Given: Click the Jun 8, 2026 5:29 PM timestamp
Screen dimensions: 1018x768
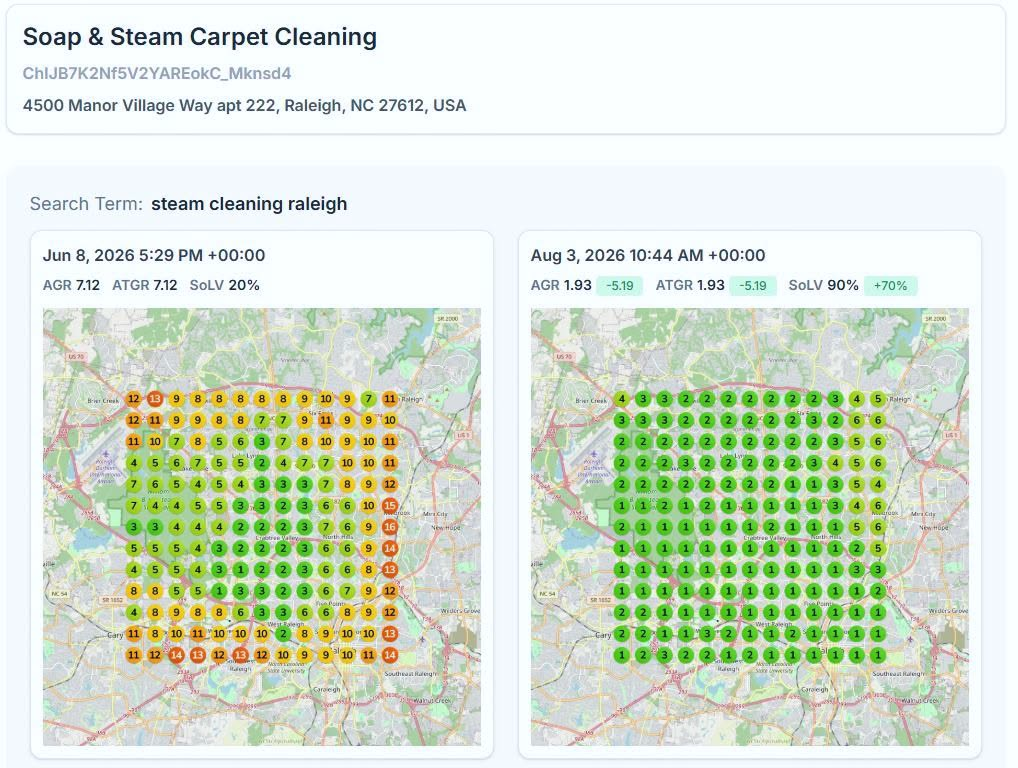Looking at the screenshot, I should [154, 255].
